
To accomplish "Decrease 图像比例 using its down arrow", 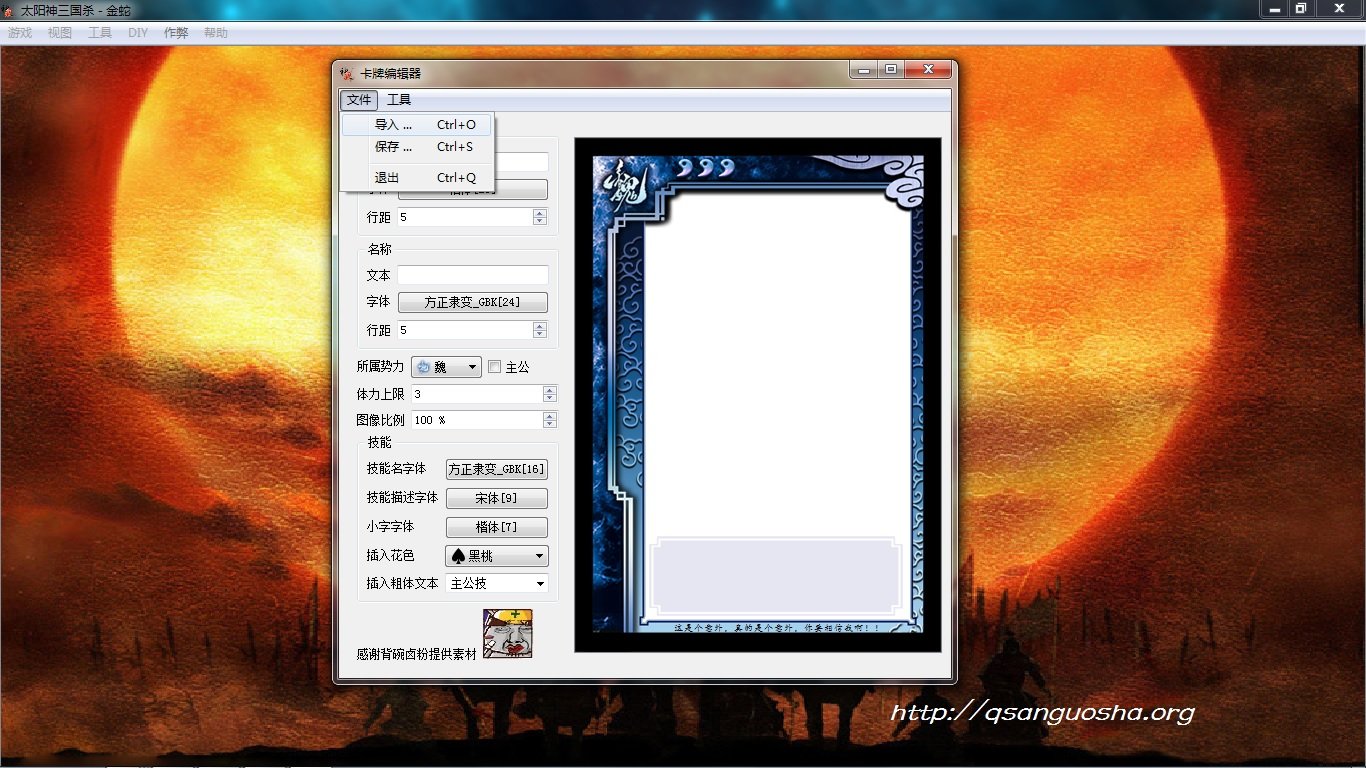I will (549, 424).
